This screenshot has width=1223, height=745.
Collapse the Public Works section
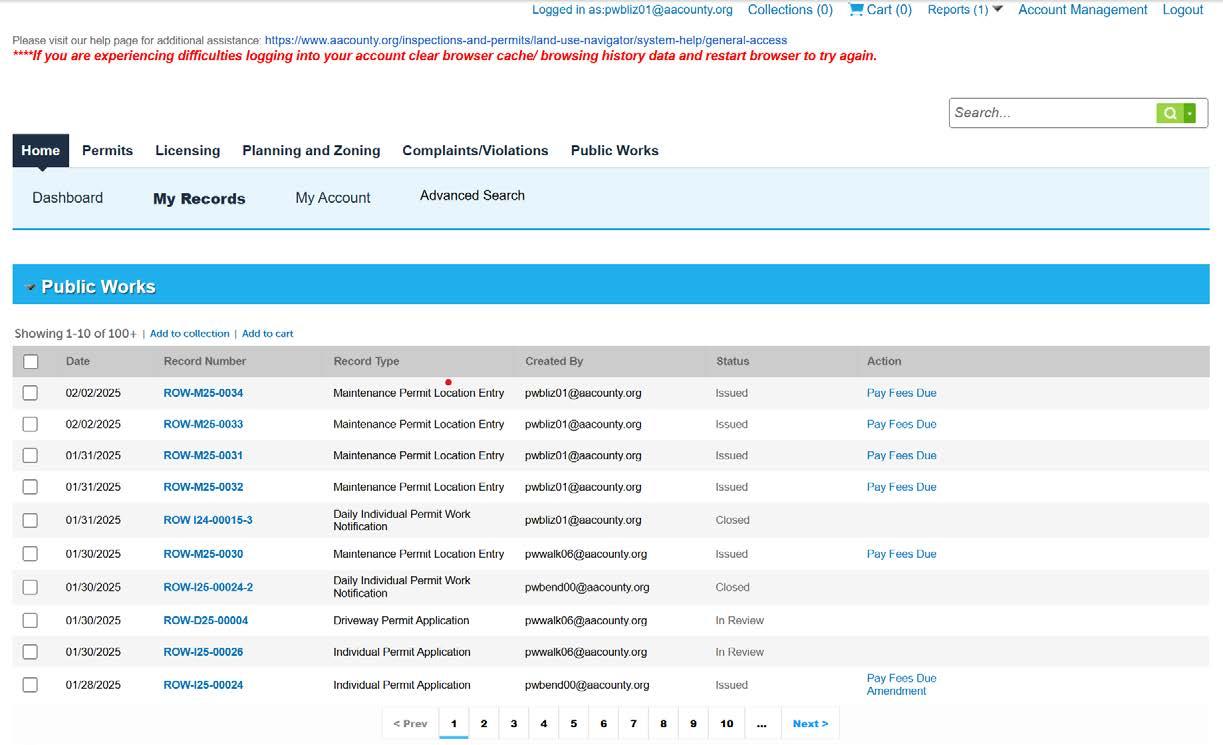click(31, 284)
